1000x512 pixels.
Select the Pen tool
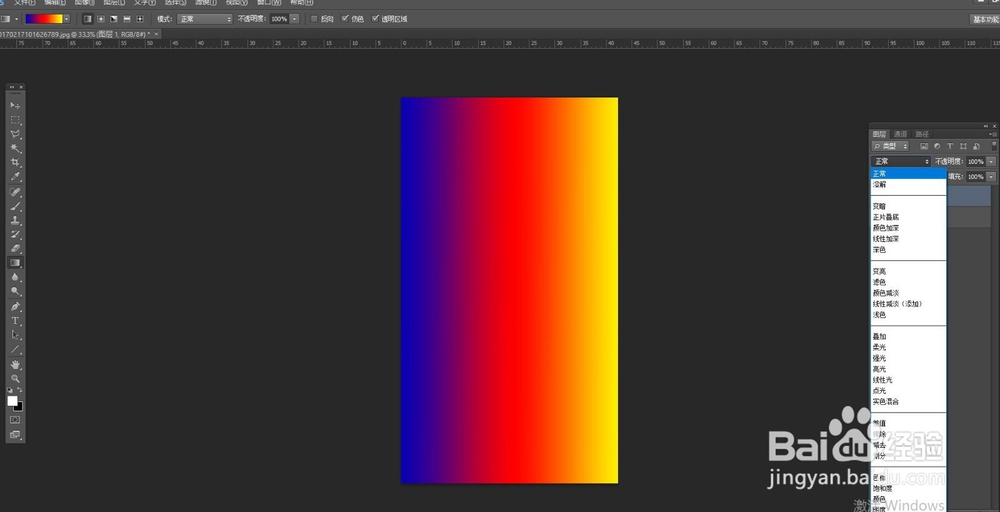click(15, 307)
